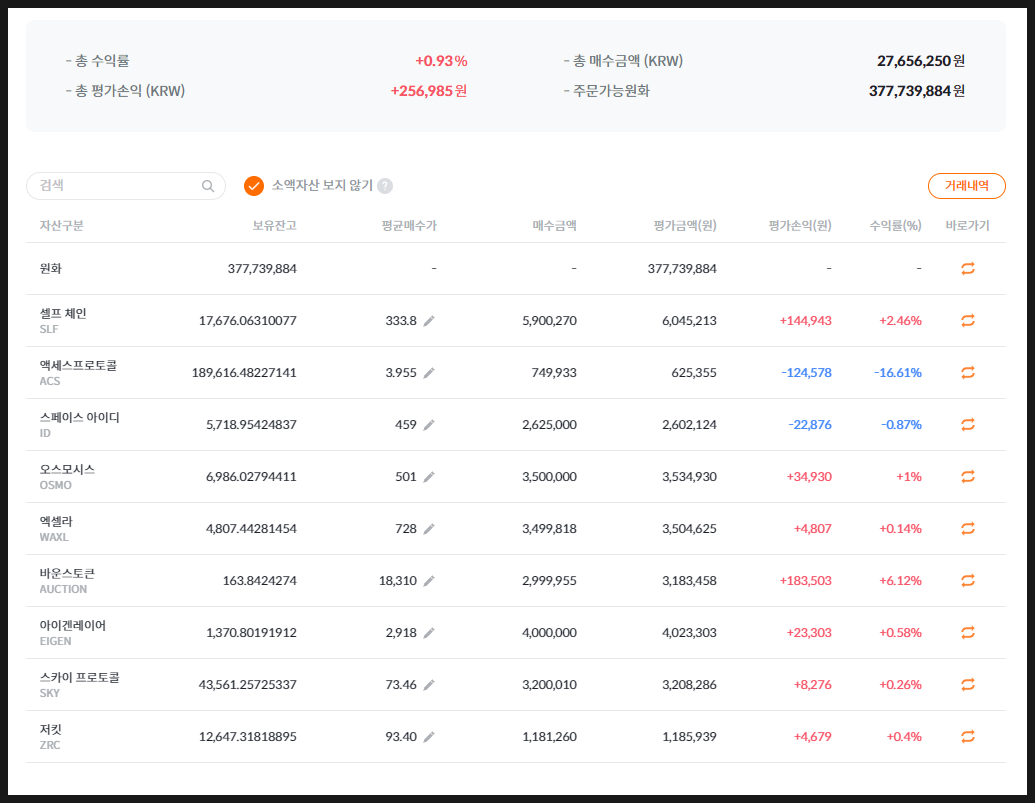Select ID loss value -22,876
1035x803 pixels.
[810, 424]
